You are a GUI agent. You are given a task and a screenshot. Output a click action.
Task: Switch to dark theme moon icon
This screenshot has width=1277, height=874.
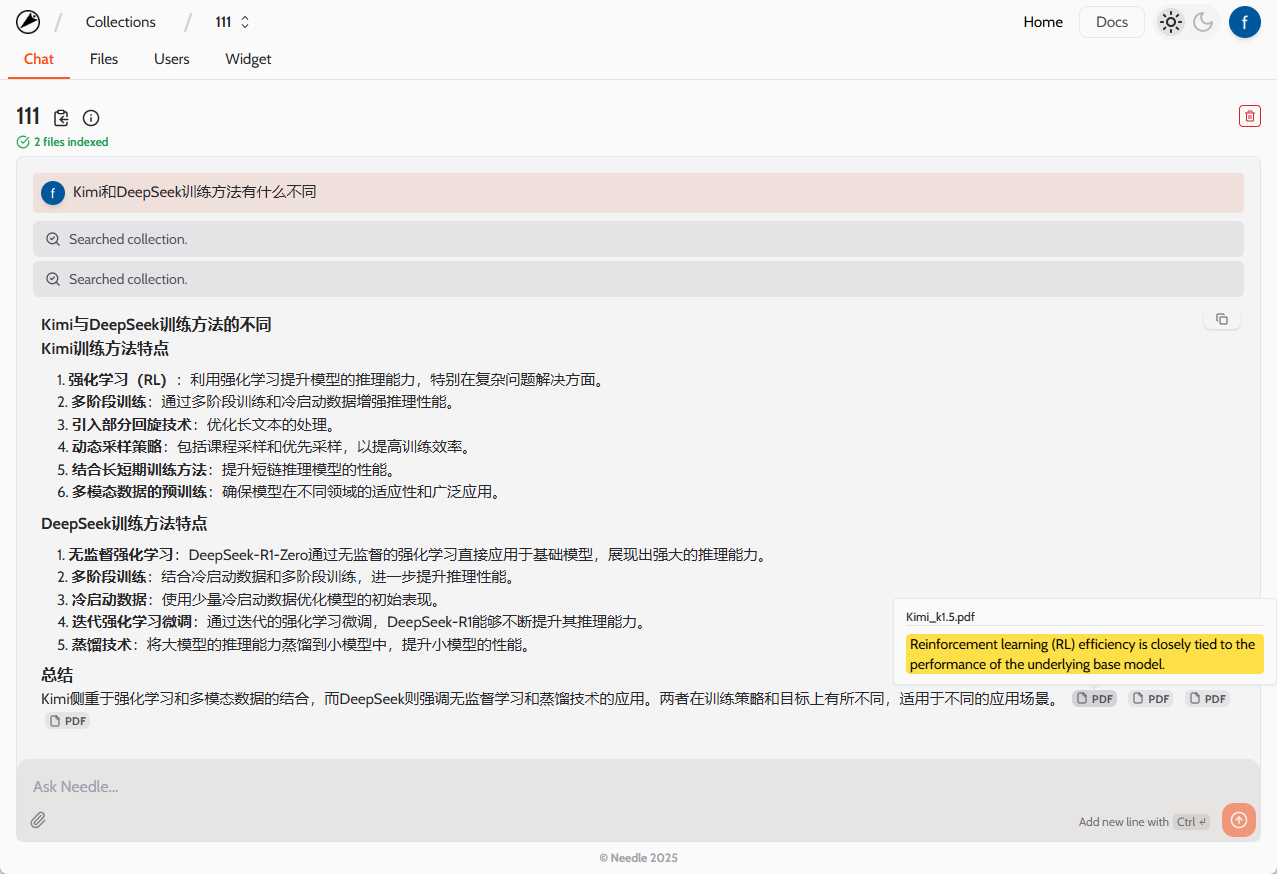(1203, 22)
